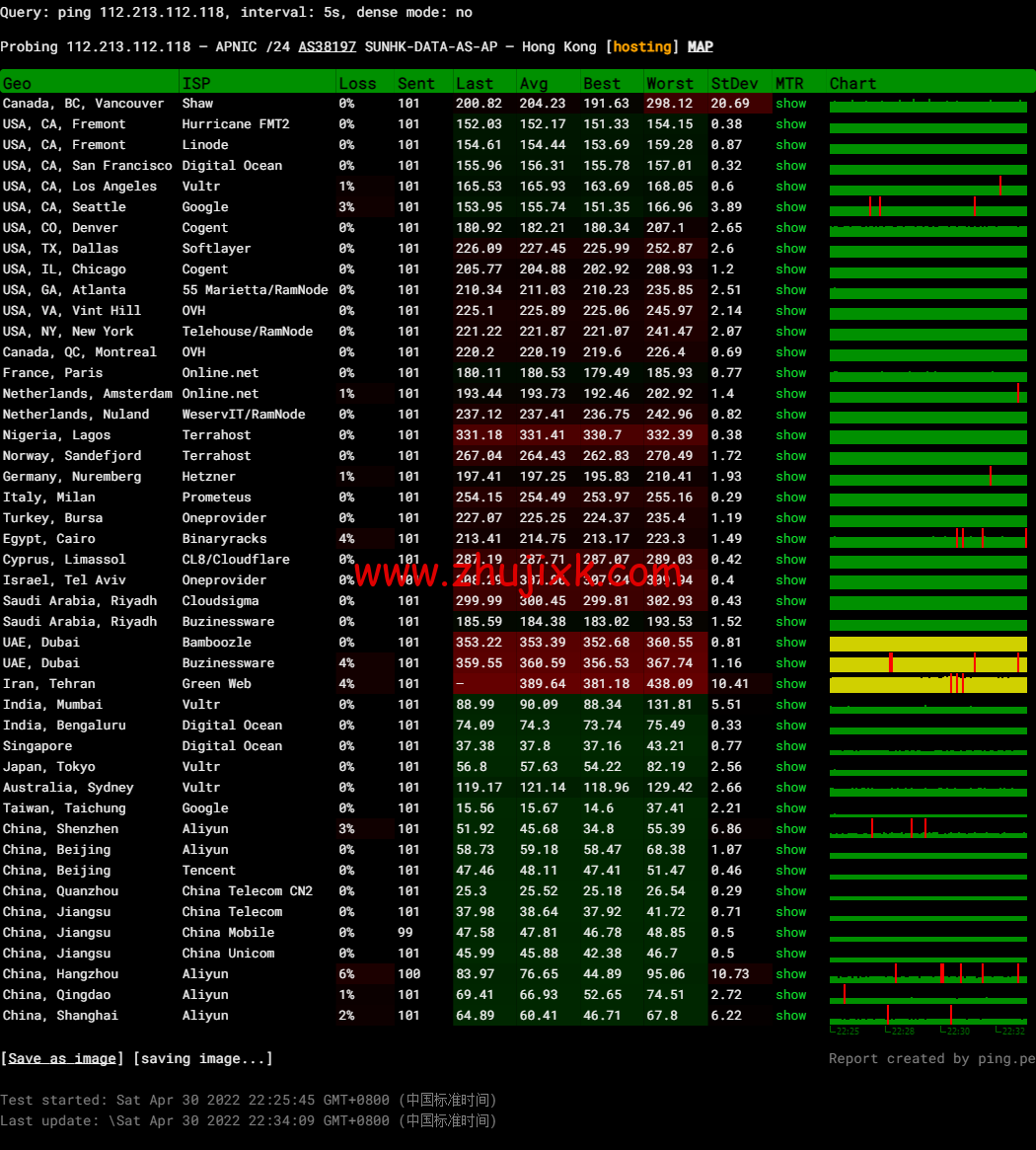Open the AS38197 link
Viewport: 1036px width, 1150px height.
tap(327, 46)
